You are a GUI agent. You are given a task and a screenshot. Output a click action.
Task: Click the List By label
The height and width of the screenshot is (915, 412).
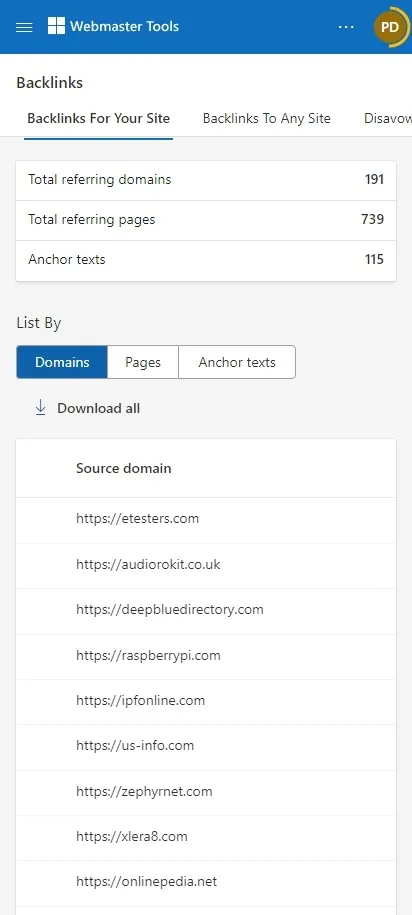coord(39,323)
